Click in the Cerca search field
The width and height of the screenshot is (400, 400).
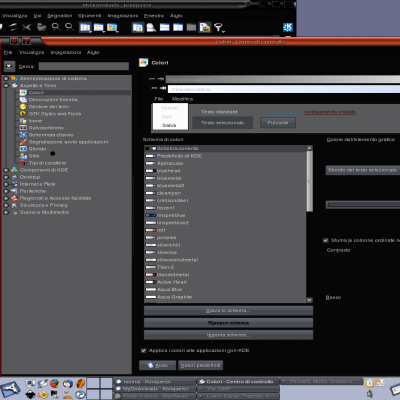coord(84,66)
